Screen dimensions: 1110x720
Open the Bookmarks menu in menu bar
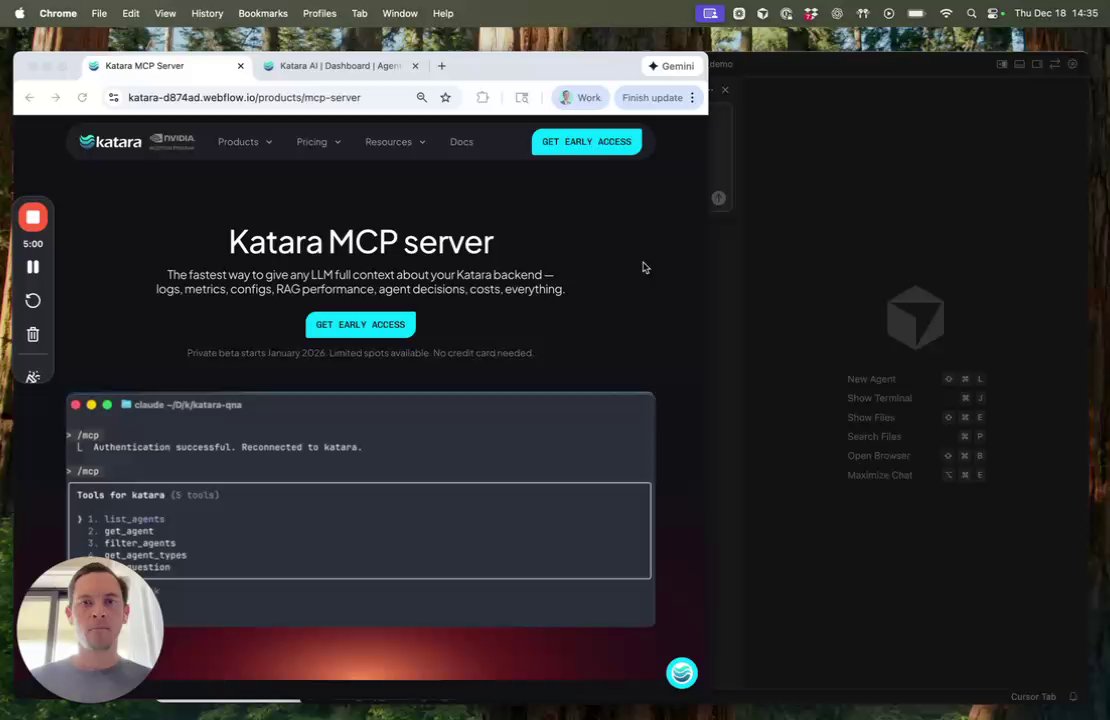click(x=263, y=13)
